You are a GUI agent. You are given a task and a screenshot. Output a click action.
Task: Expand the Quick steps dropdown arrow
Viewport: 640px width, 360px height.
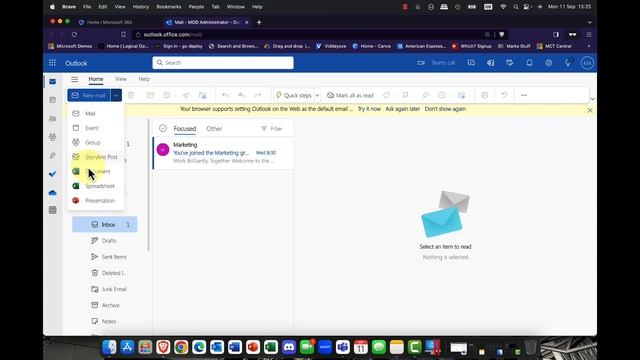317,96
